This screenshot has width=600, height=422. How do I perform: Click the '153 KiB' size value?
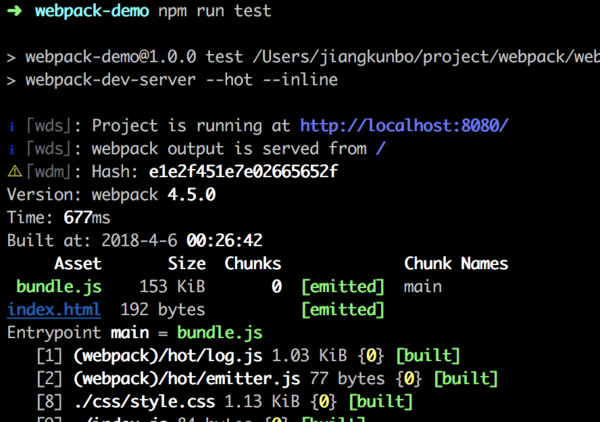click(x=172, y=287)
